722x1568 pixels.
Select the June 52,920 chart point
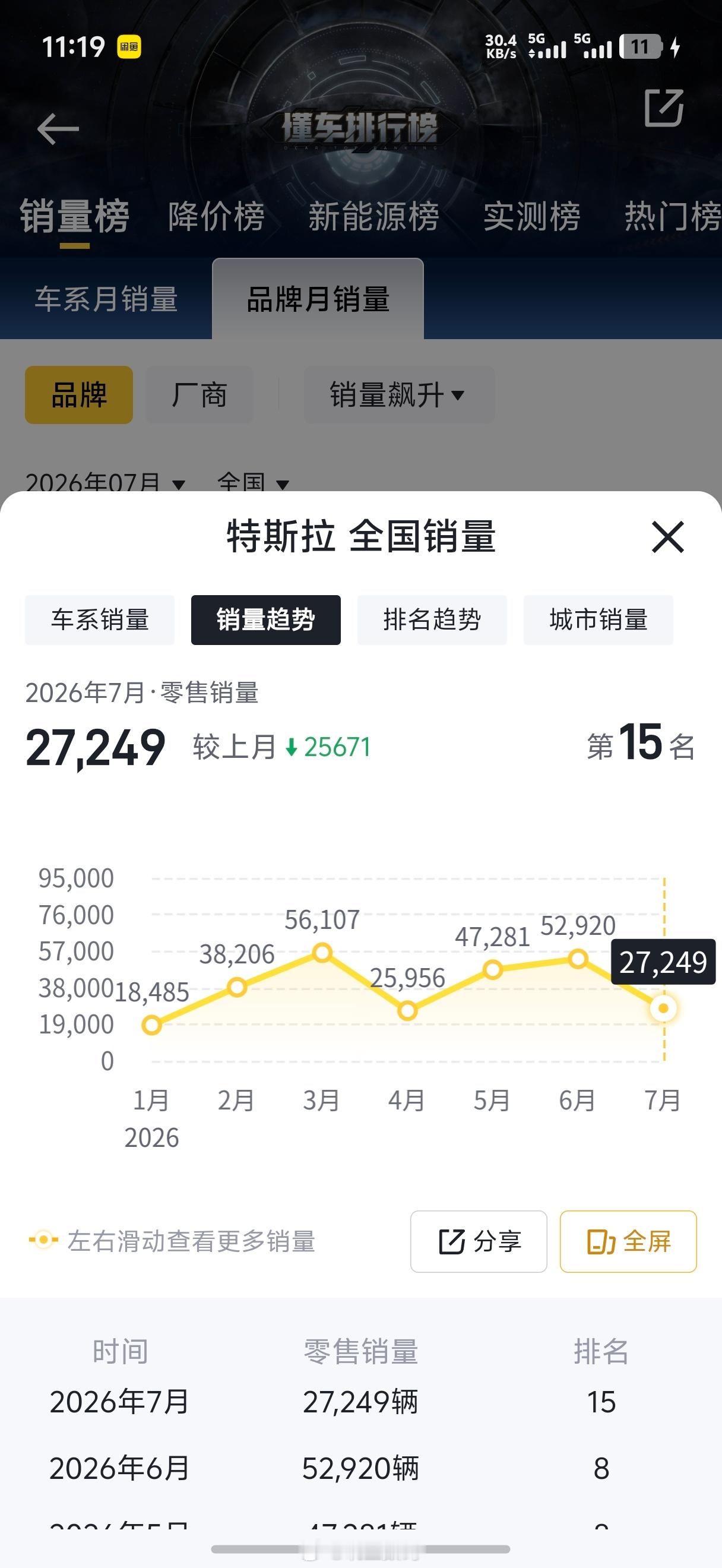click(578, 959)
